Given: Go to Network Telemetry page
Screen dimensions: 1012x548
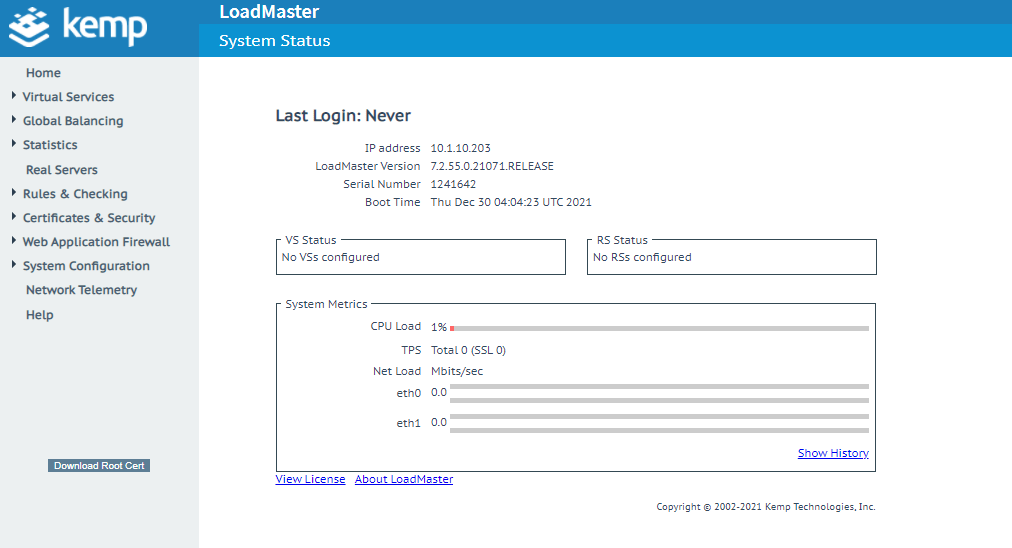Looking at the screenshot, I should tap(81, 290).
